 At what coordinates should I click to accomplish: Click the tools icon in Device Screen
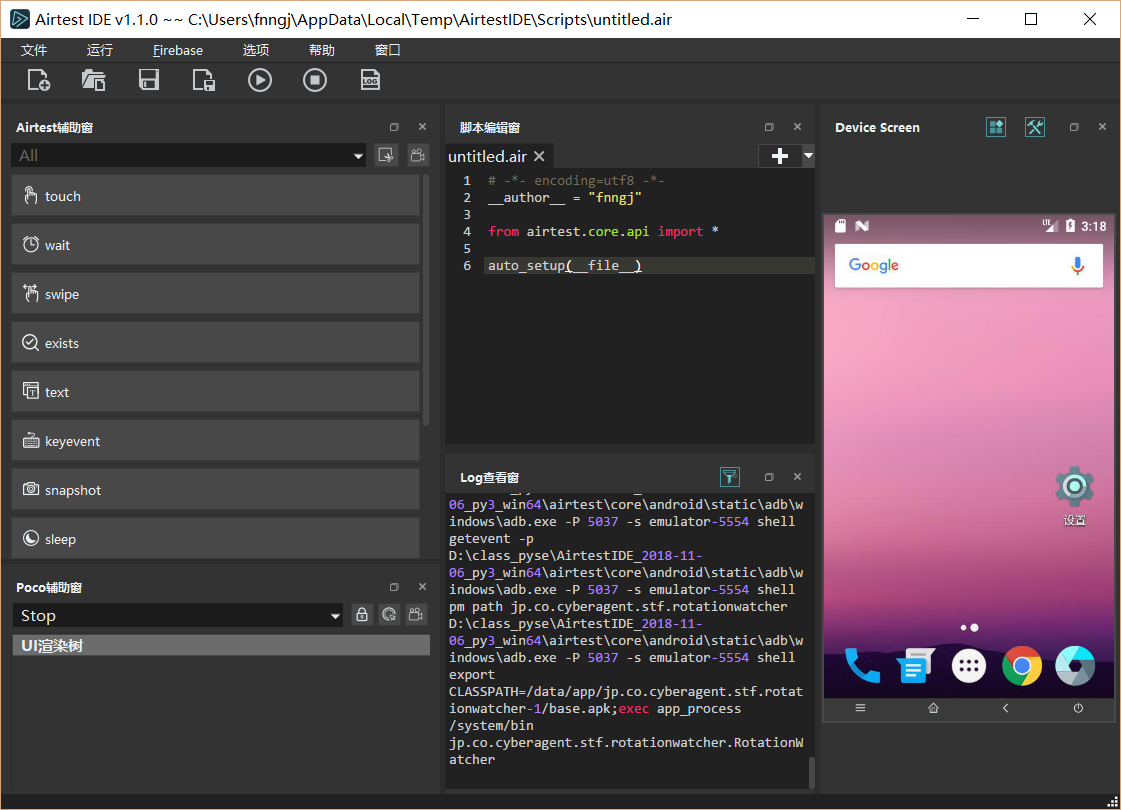click(x=1035, y=127)
